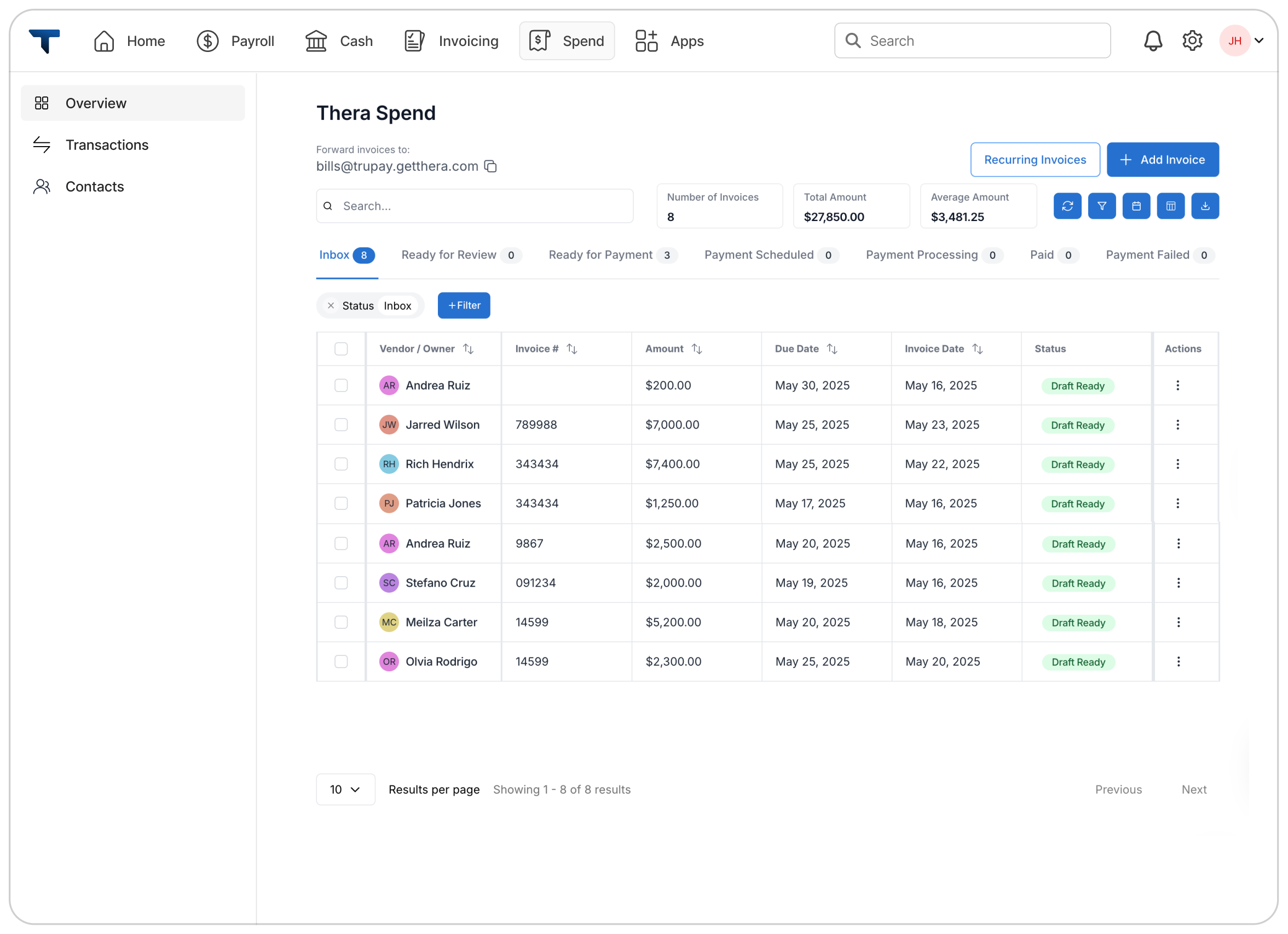Check the Stefano Cruz row checkbox
This screenshot has height=934, width=1288.
[340, 583]
